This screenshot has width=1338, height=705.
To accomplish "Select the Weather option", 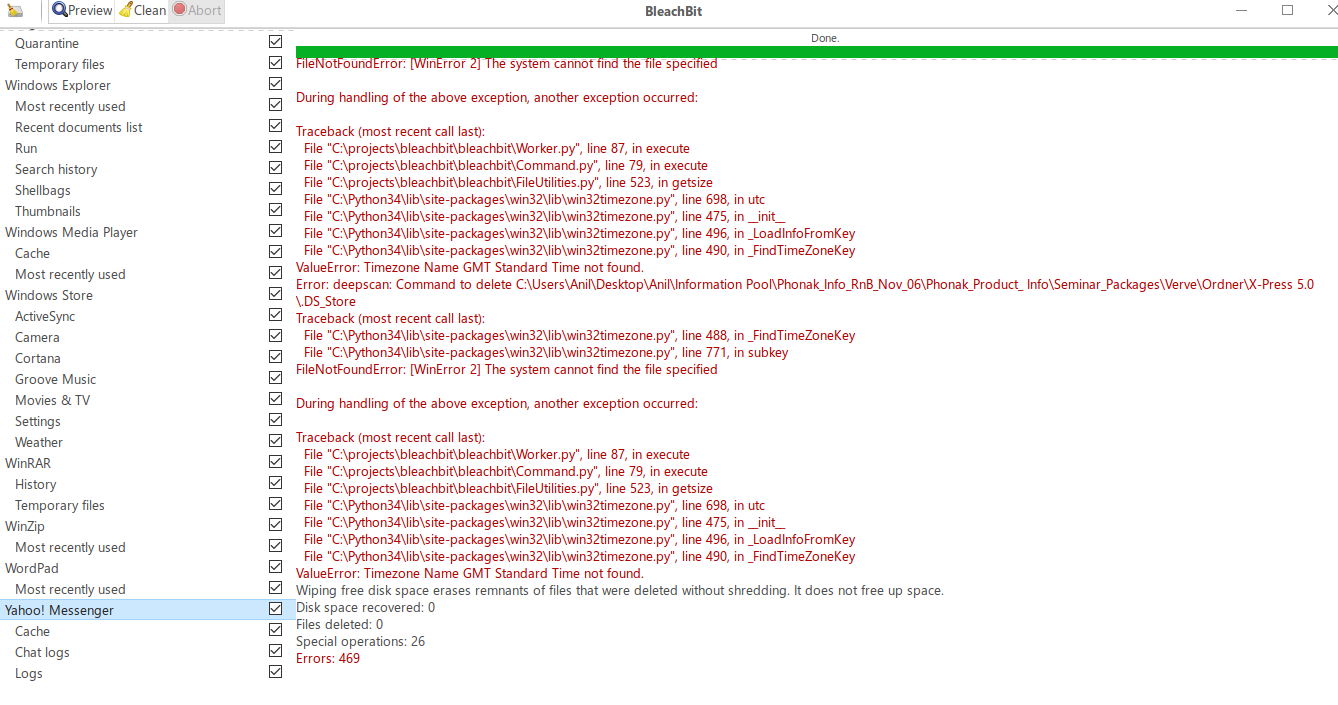I will coord(39,442).
